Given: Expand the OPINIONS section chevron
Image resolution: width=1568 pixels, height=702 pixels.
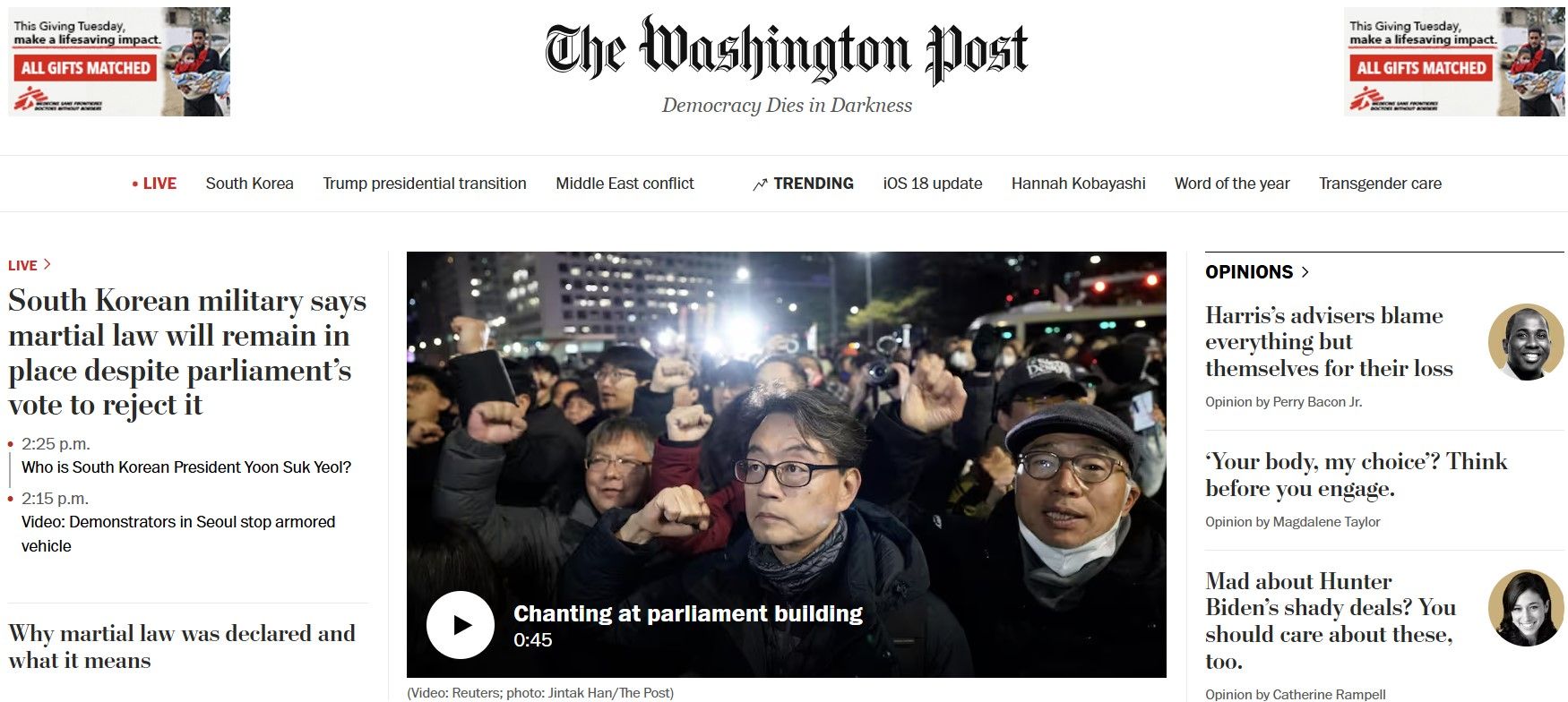Looking at the screenshot, I should pos(1305,272).
